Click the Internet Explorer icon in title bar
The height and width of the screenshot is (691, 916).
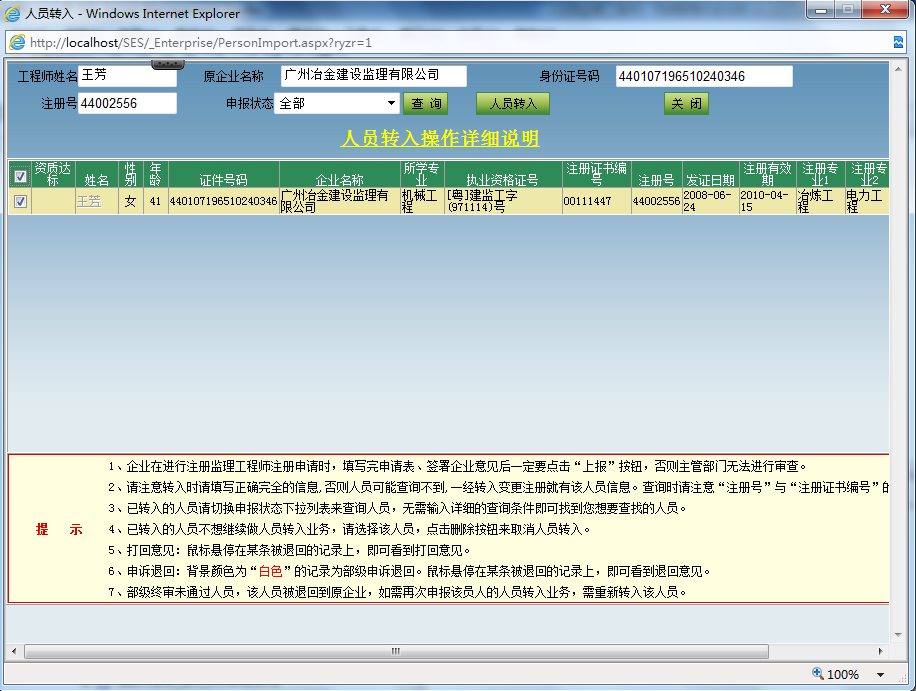pyautogui.click(x=13, y=14)
